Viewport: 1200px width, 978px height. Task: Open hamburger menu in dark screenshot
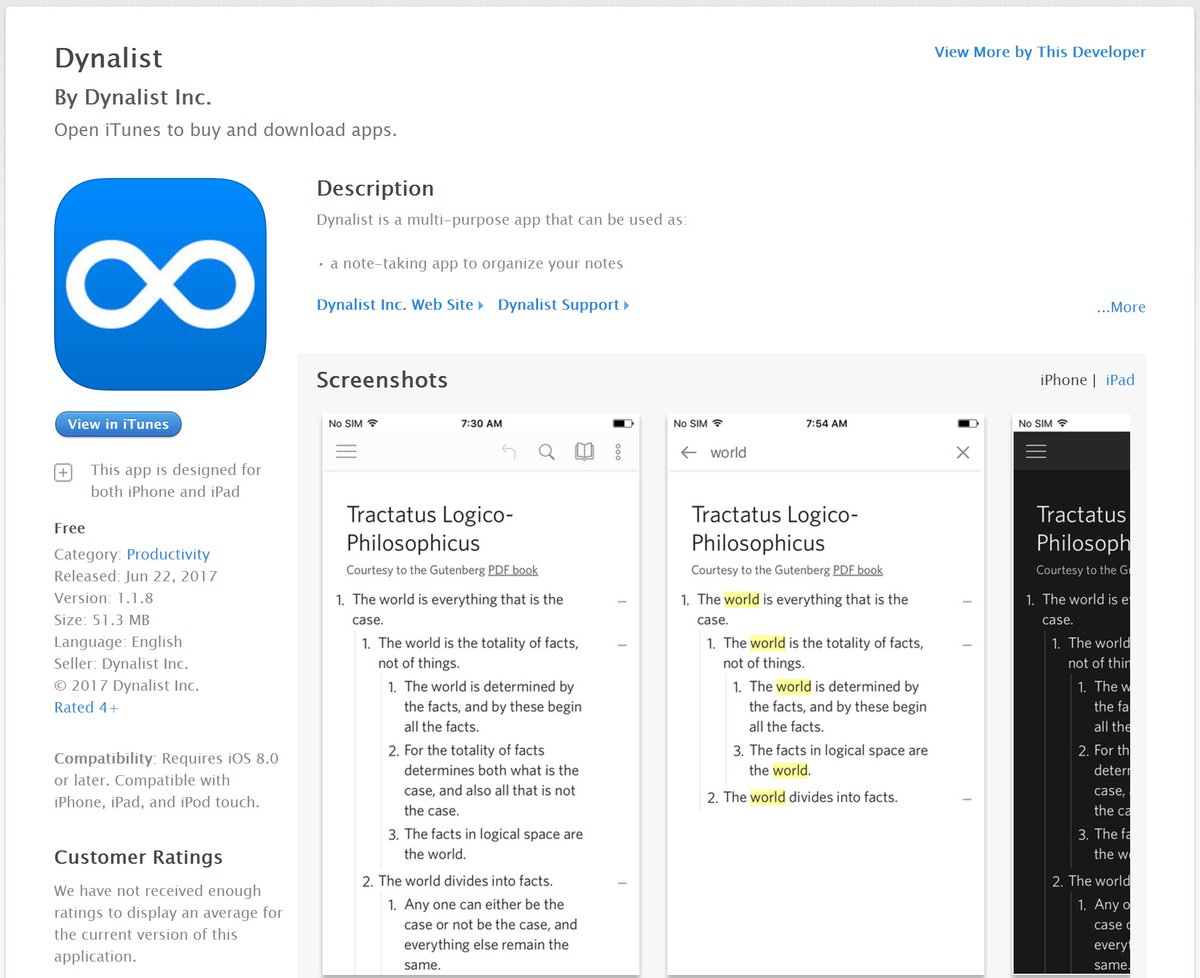click(x=1036, y=452)
